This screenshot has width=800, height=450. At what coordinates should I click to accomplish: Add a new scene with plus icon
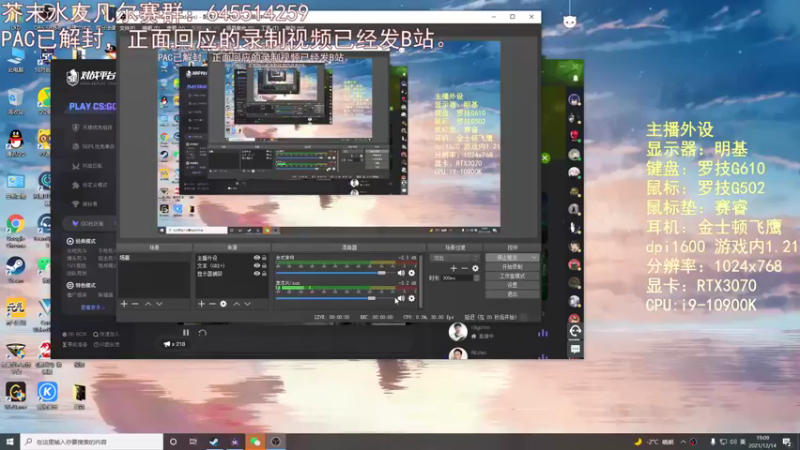124,304
